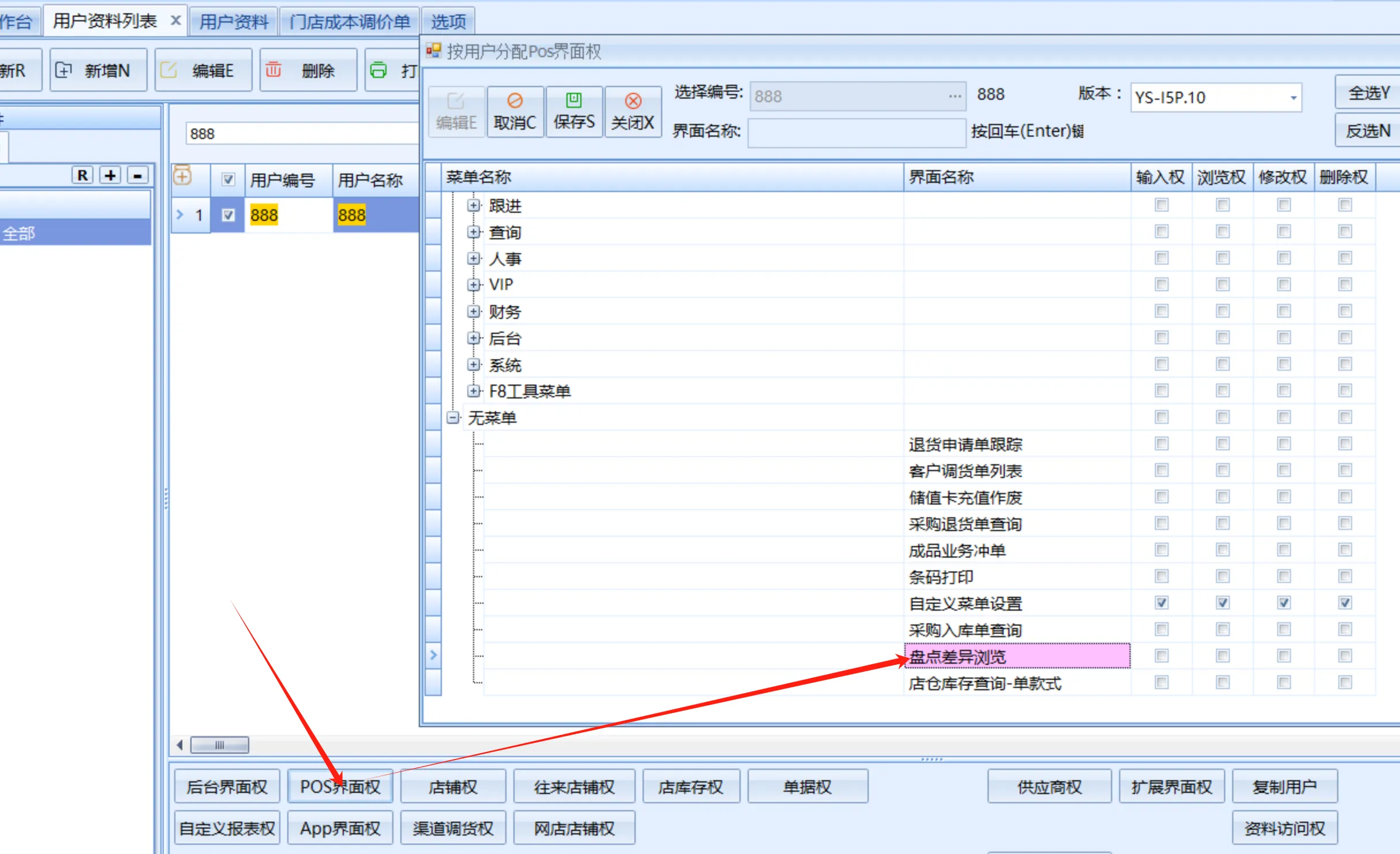Click the printer icon on the toolbar
1400x854 pixels.
click(378, 70)
